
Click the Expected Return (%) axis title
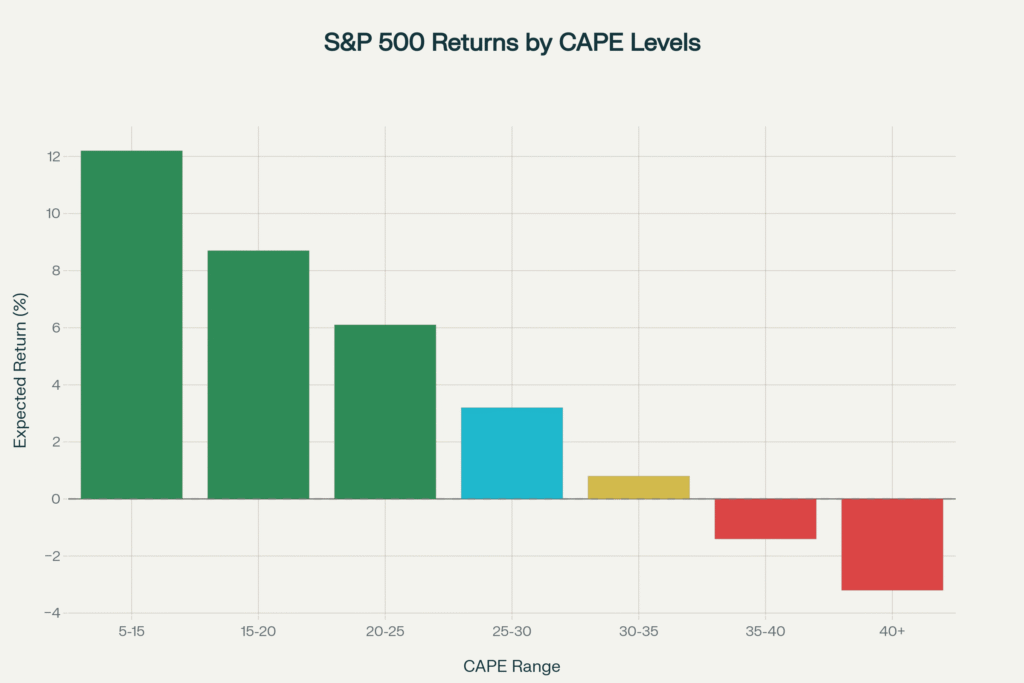pos(21,384)
